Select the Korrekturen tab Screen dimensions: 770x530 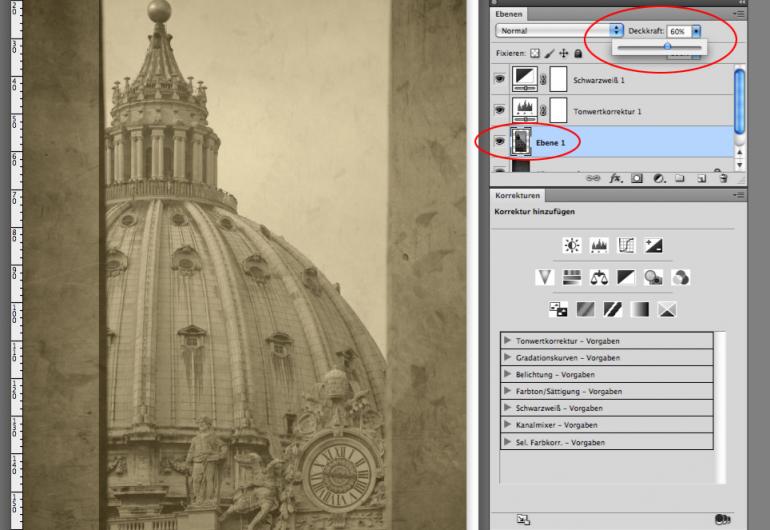pyautogui.click(x=518, y=195)
